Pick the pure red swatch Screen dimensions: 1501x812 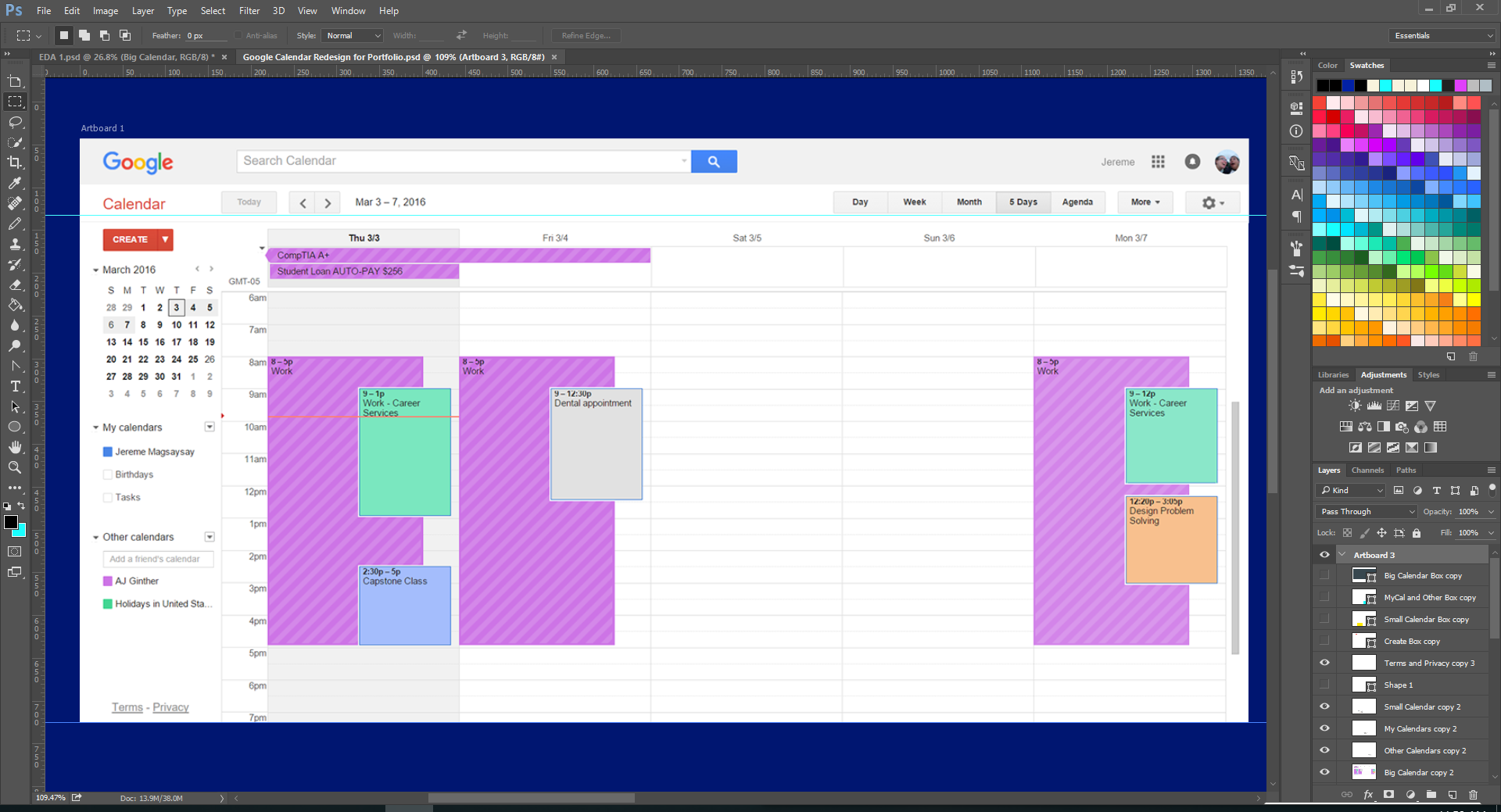(x=1334, y=116)
